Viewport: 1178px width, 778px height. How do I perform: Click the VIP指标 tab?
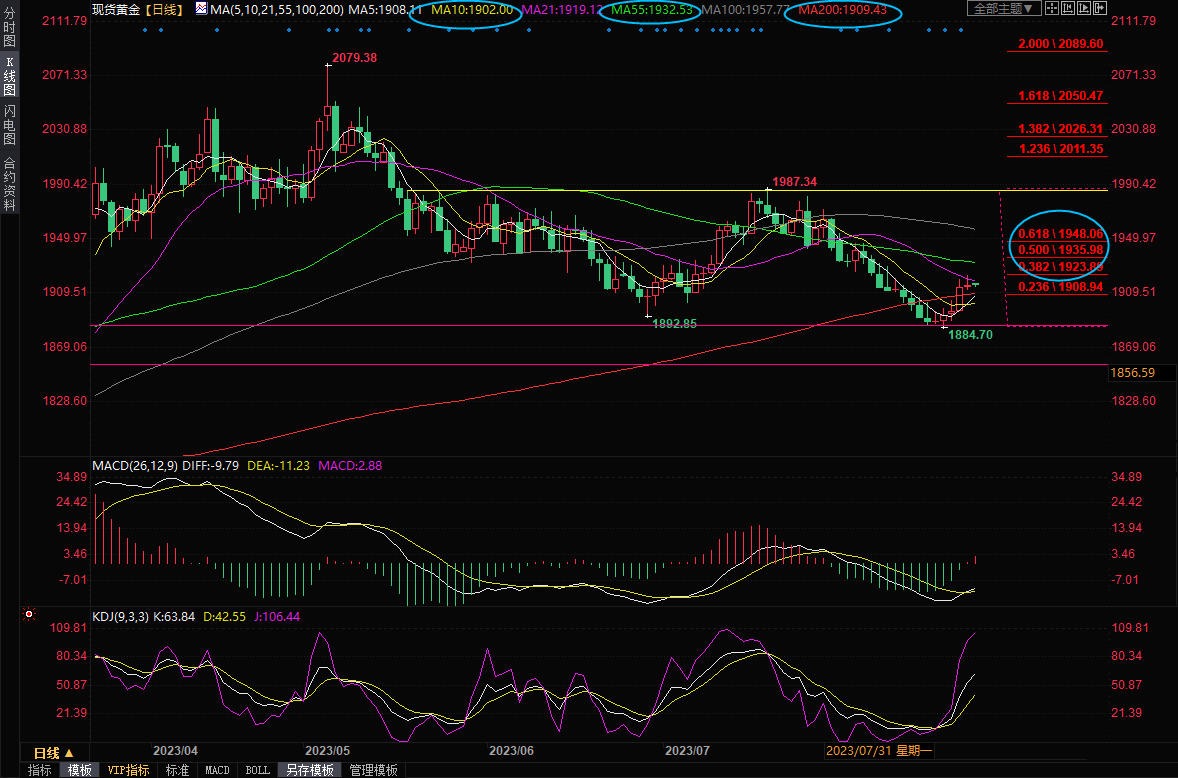128,770
